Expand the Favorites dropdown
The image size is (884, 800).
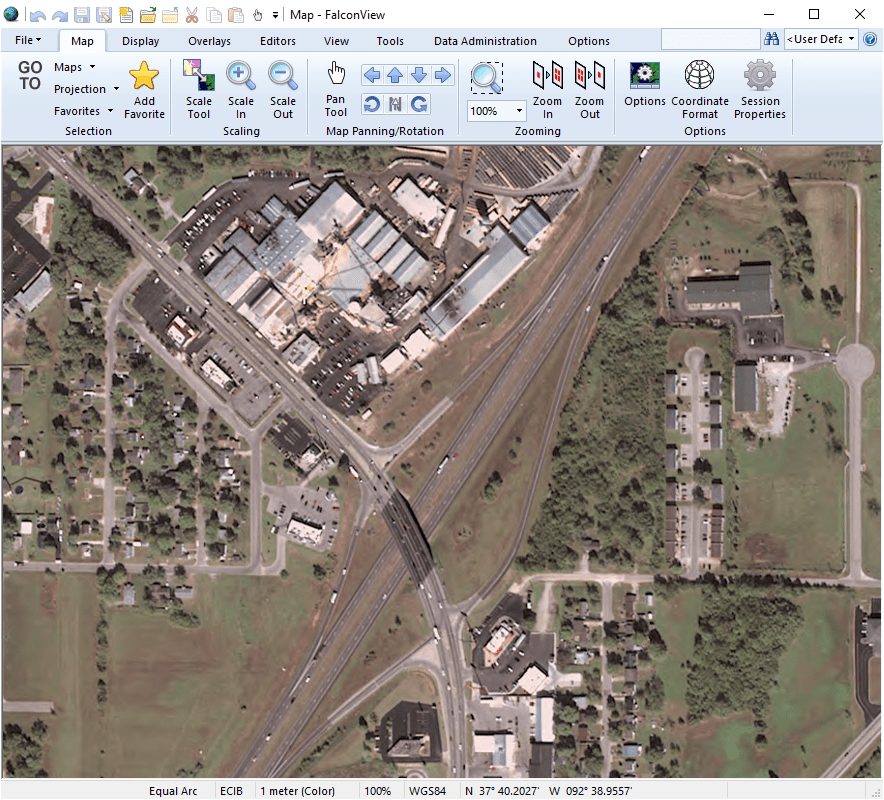pyautogui.click(x=83, y=111)
